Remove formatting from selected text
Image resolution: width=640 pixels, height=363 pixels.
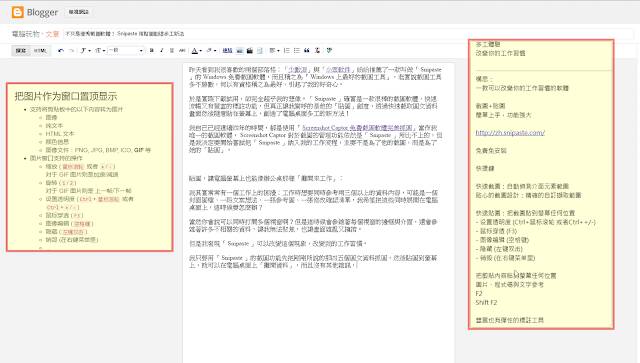point(317,51)
